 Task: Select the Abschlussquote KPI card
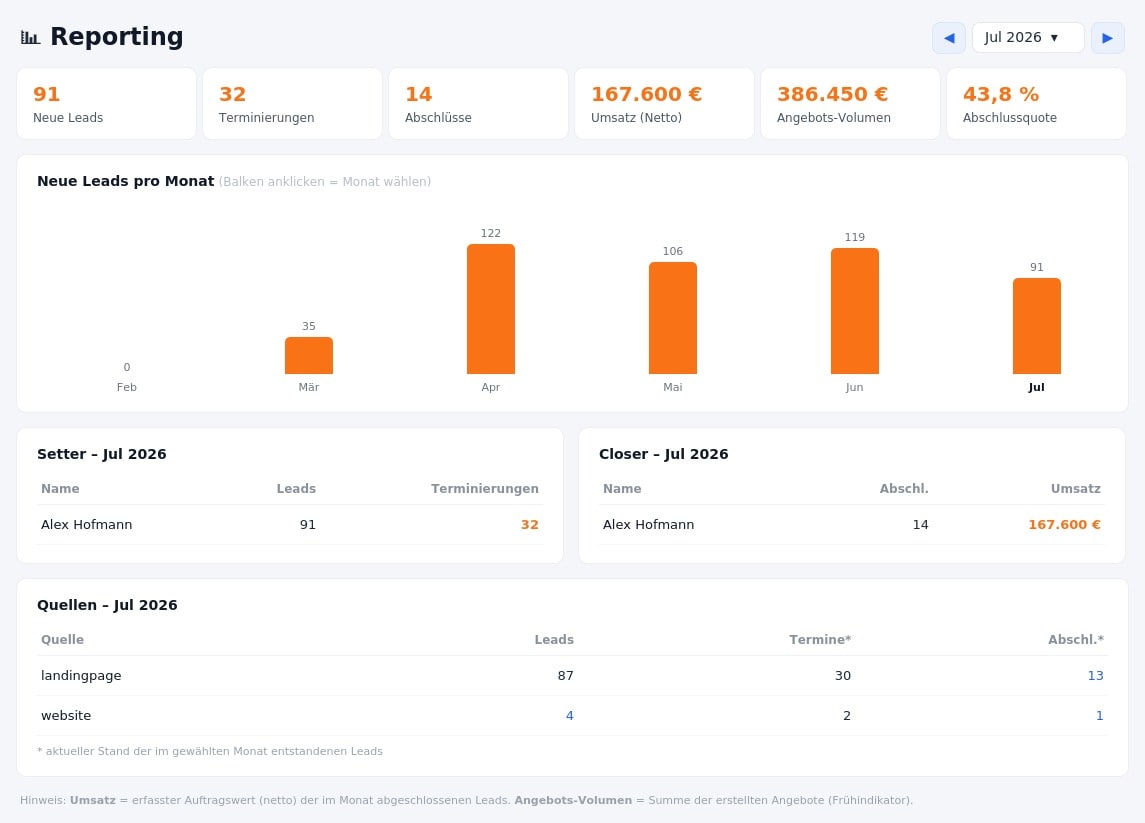(x=1036, y=104)
